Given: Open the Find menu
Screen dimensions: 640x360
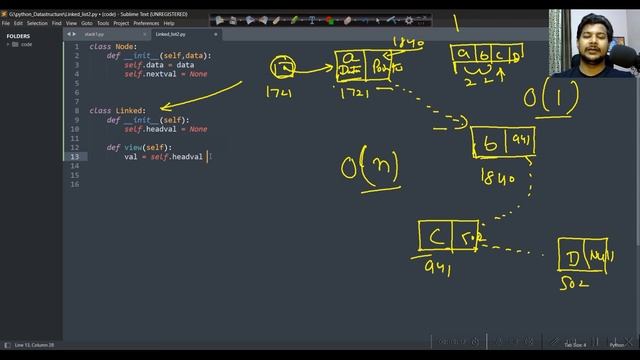Looking at the screenshot, I should tap(56, 23).
